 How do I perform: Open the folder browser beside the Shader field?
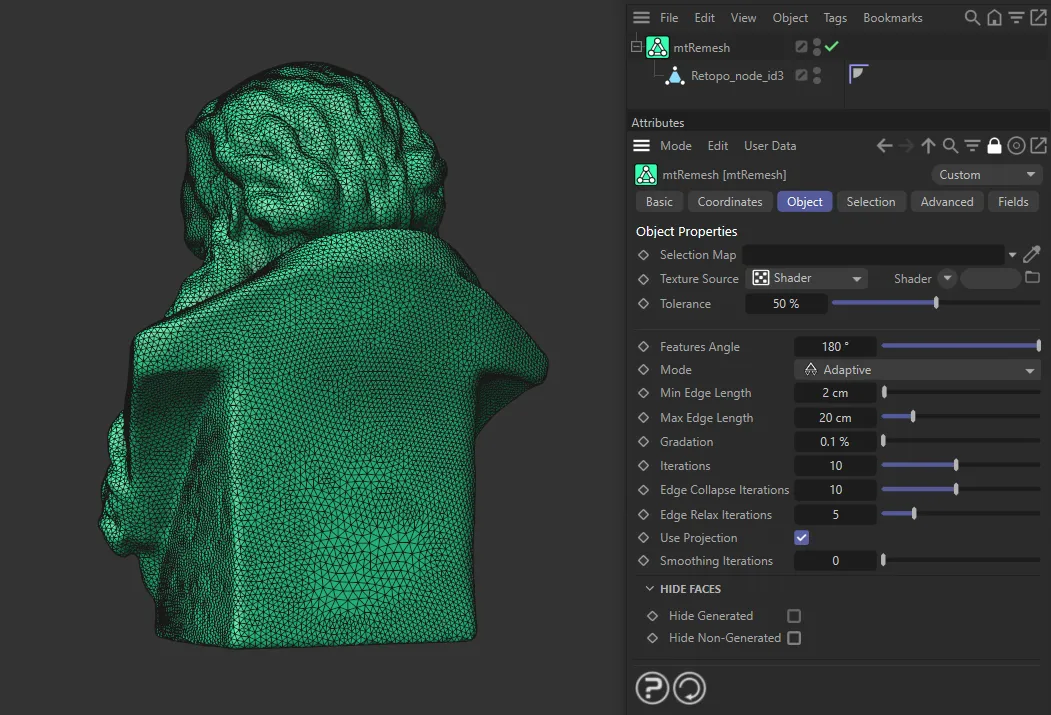click(1031, 278)
